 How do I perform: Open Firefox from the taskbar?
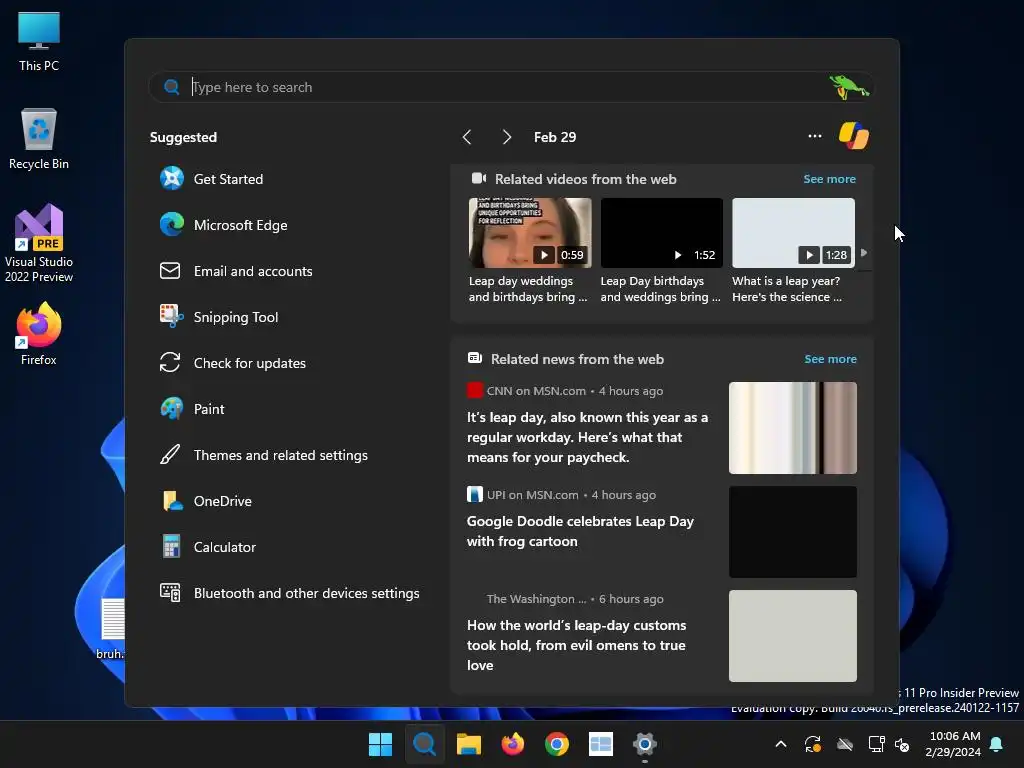pyautogui.click(x=513, y=744)
